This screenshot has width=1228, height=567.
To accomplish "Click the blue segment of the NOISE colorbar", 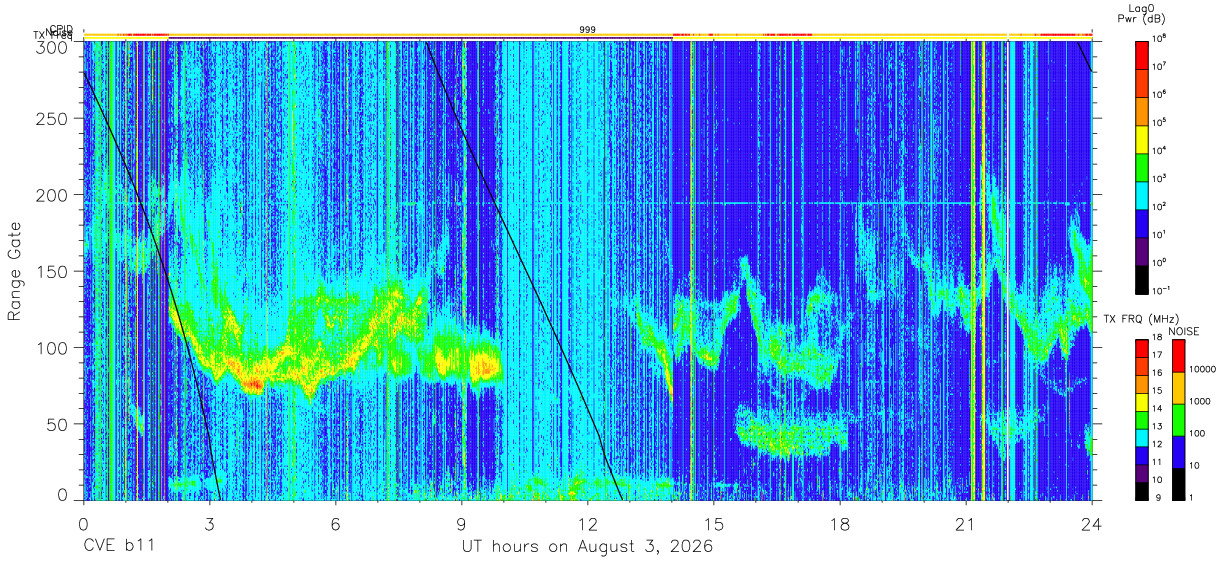I will pyautogui.click(x=1178, y=450).
